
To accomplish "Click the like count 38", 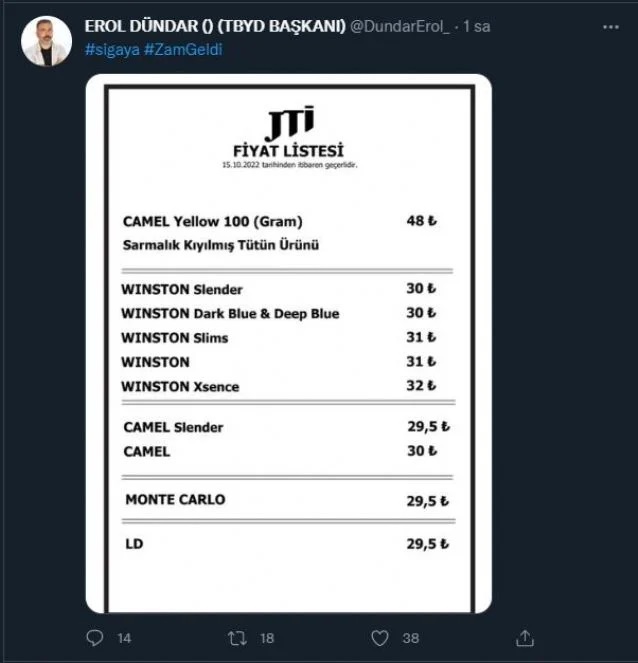I will coord(411,638).
